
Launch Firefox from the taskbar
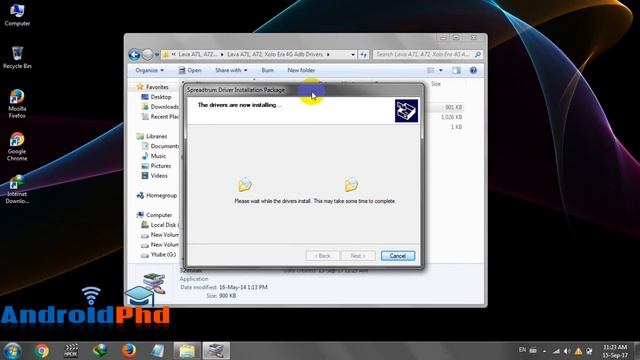coord(129,351)
